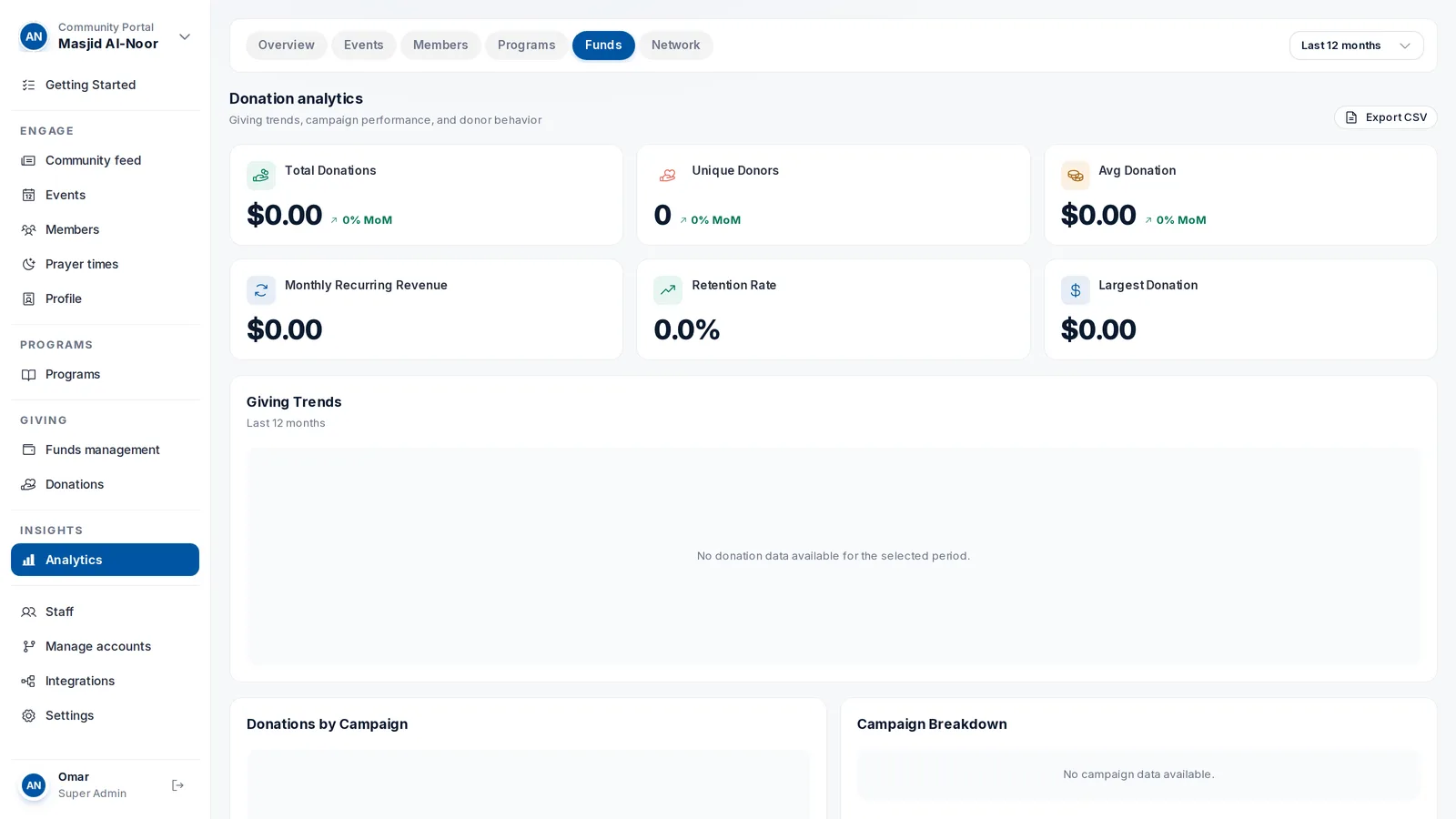This screenshot has width=1456, height=819.
Task: Go to the Network tab
Action: pos(675,45)
